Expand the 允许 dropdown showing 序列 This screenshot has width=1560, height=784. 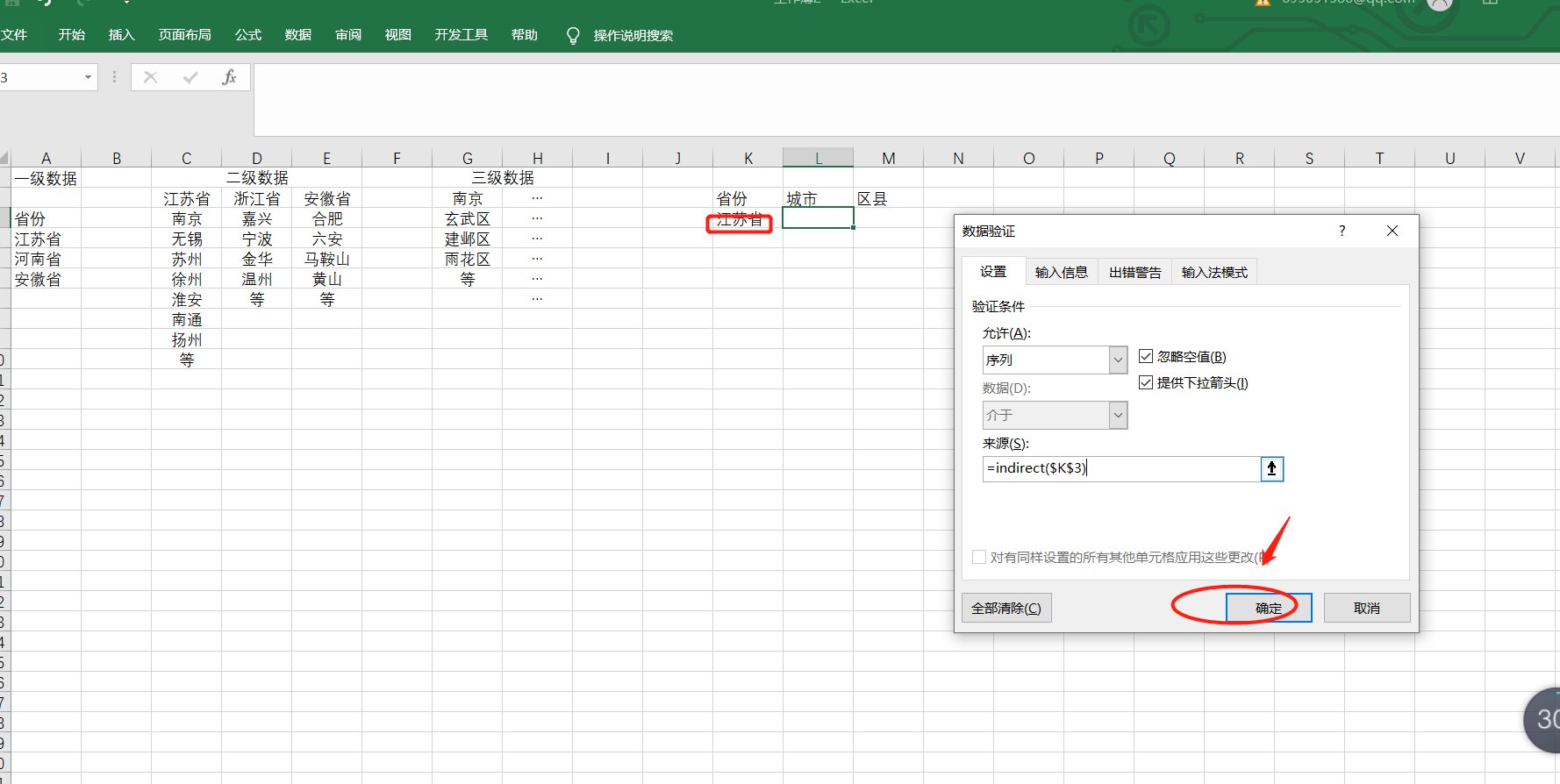1118,360
